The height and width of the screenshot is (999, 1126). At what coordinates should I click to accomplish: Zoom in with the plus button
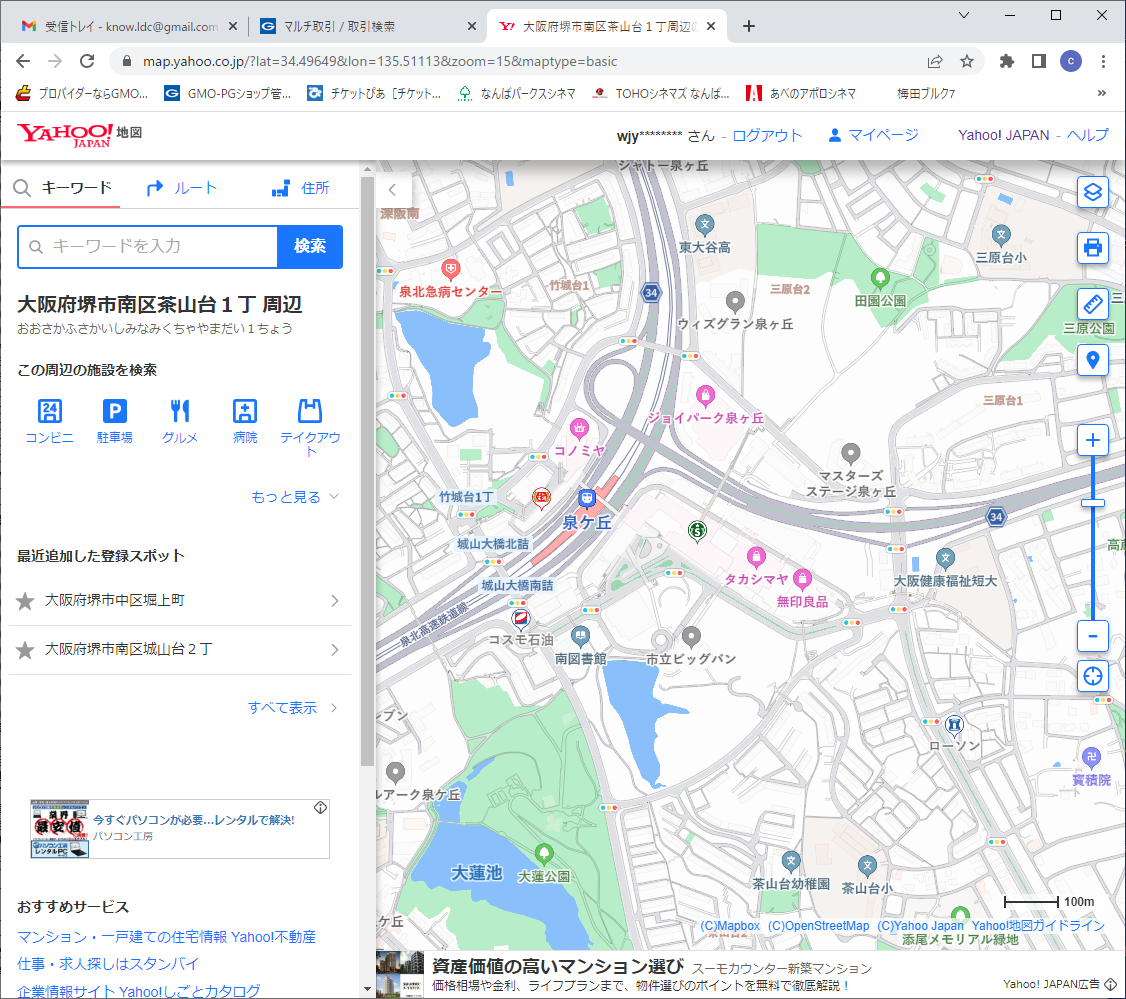click(1092, 440)
